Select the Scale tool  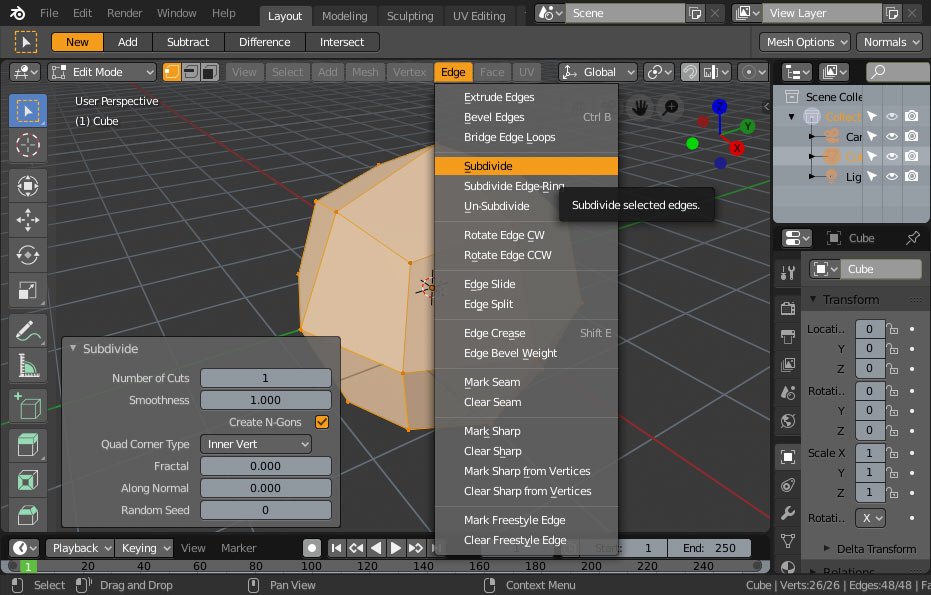[x=27, y=290]
